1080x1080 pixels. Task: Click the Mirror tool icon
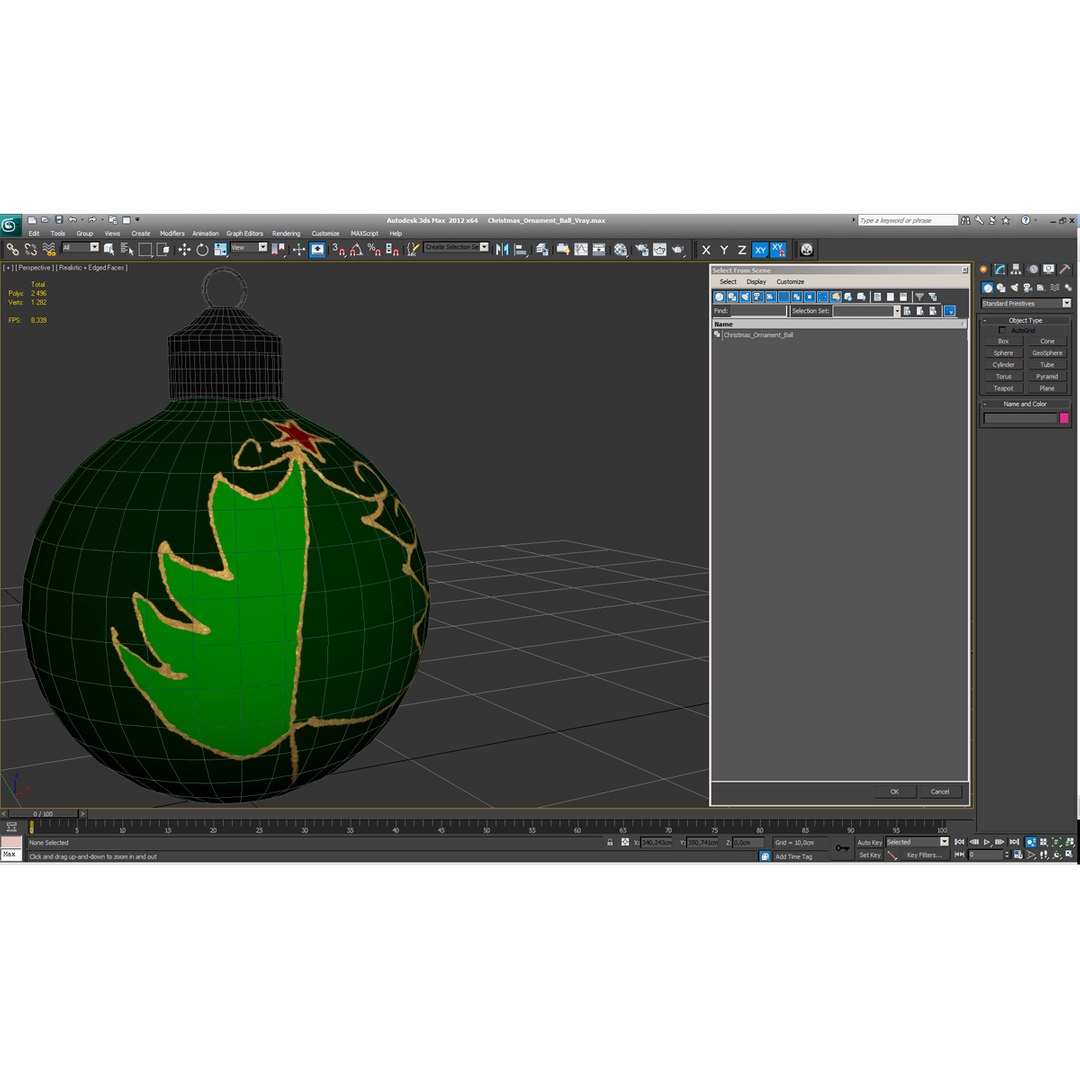(x=502, y=249)
